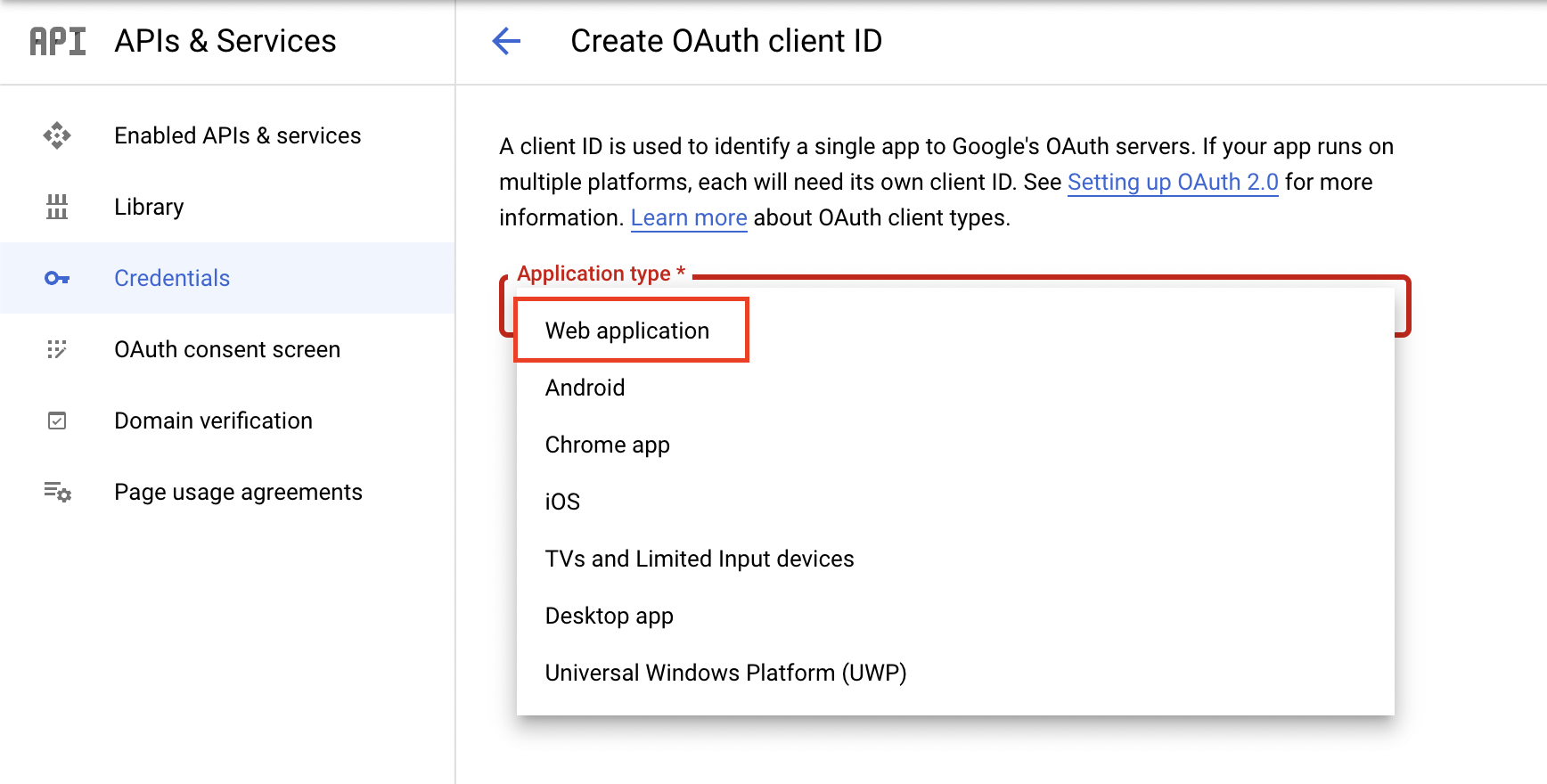Screen dimensions: 1547x784
Task: Click the Domain verification checkbox icon
Action: tap(57, 421)
